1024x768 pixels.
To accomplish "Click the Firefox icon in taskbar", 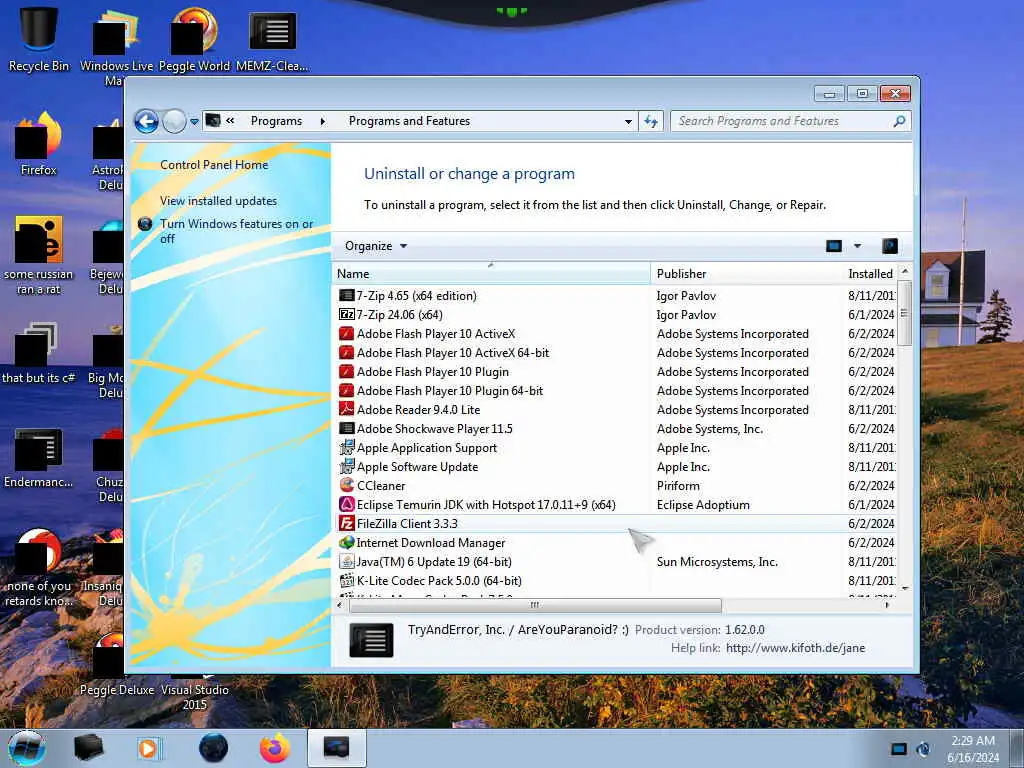I will click(275, 748).
